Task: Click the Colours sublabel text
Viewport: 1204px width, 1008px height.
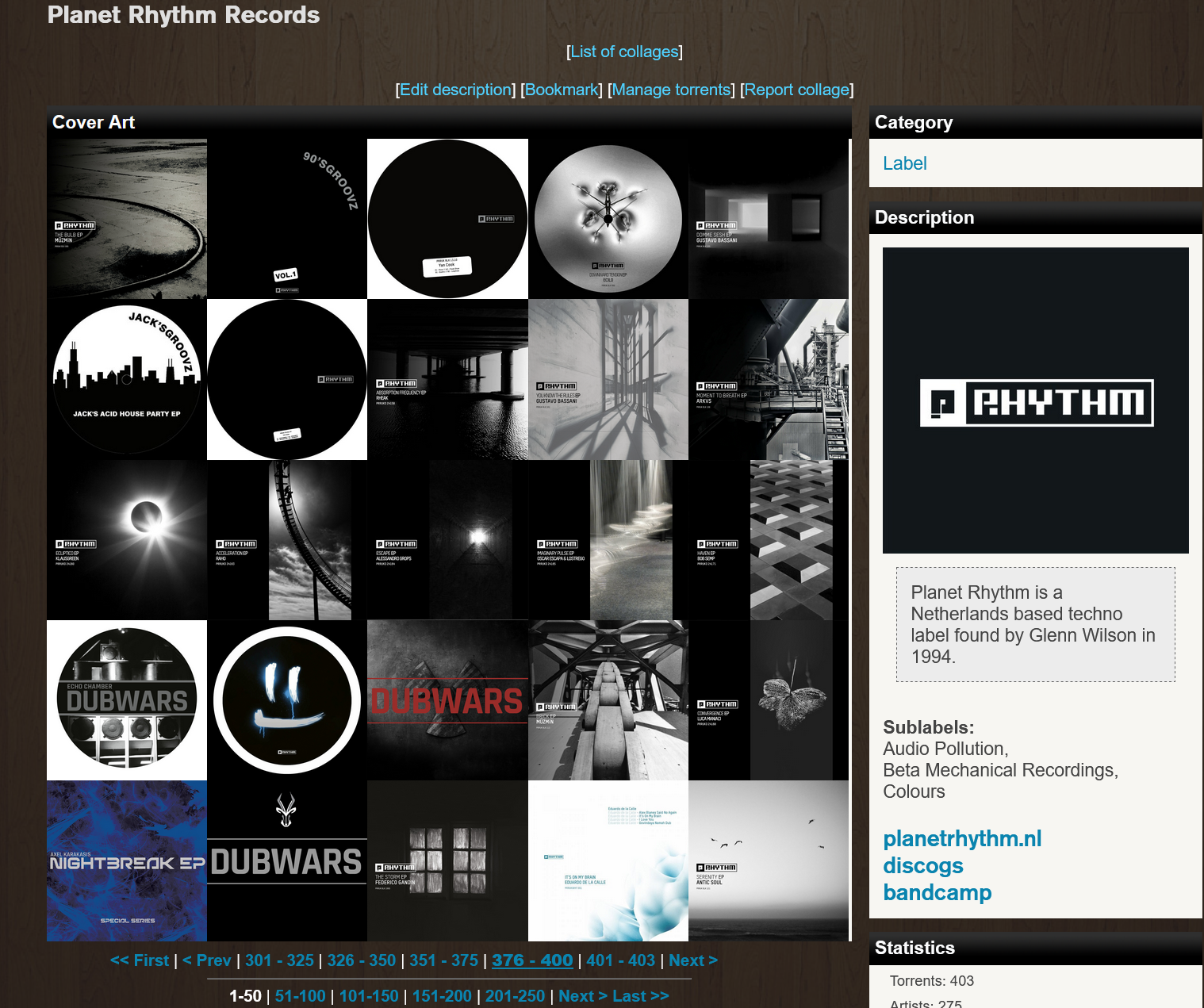Action: [915, 791]
